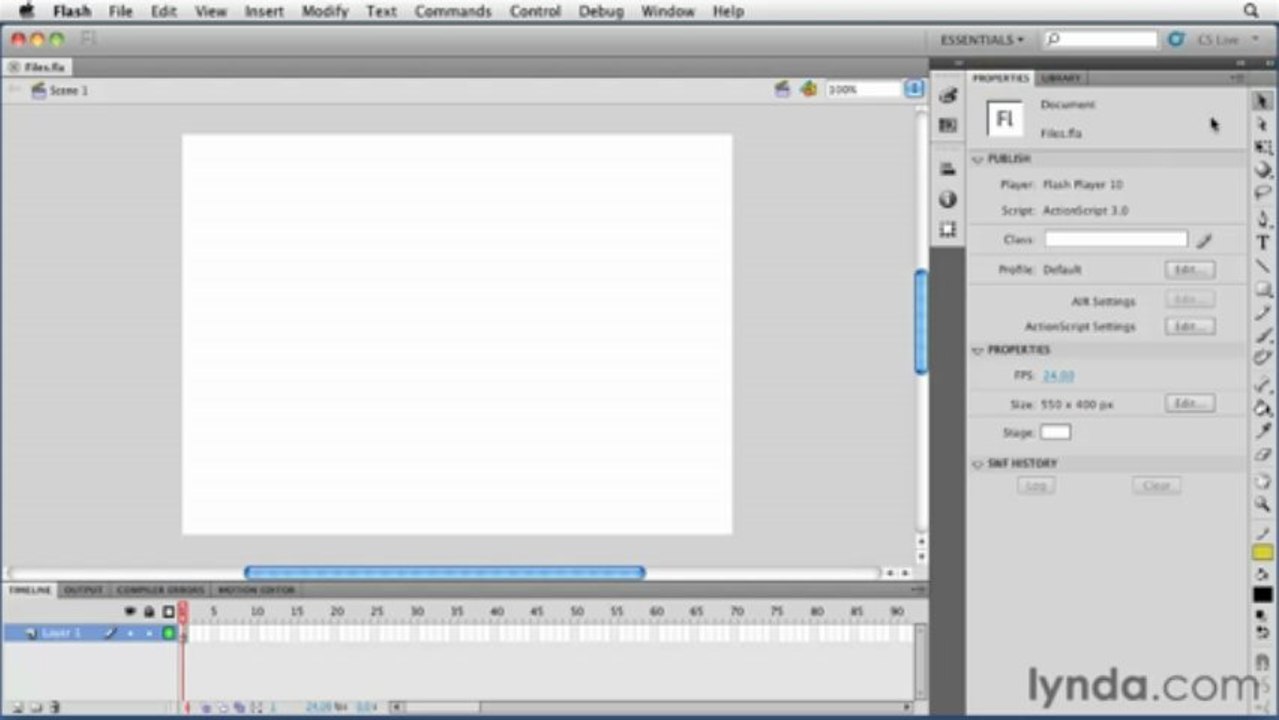Toggle Onion Skin in timeline footer
Image resolution: width=1279 pixels, height=720 pixels.
[x=207, y=707]
